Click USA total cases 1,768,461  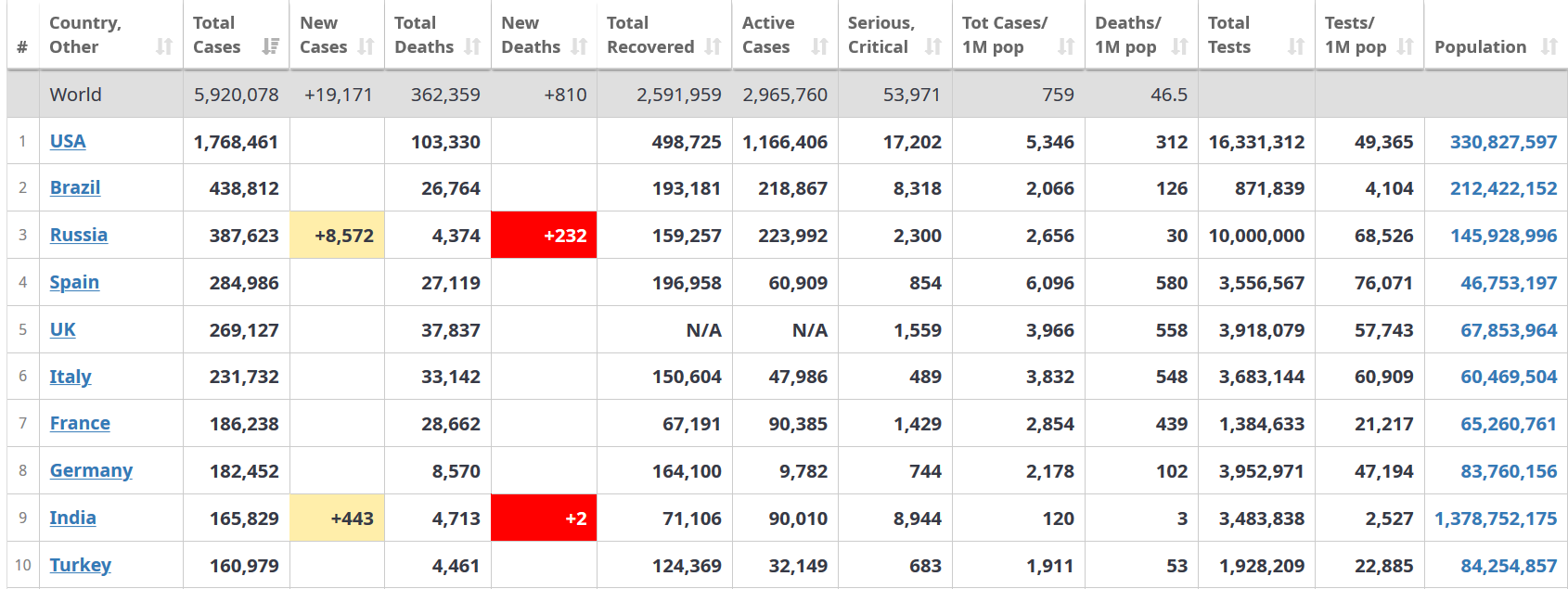(x=237, y=142)
